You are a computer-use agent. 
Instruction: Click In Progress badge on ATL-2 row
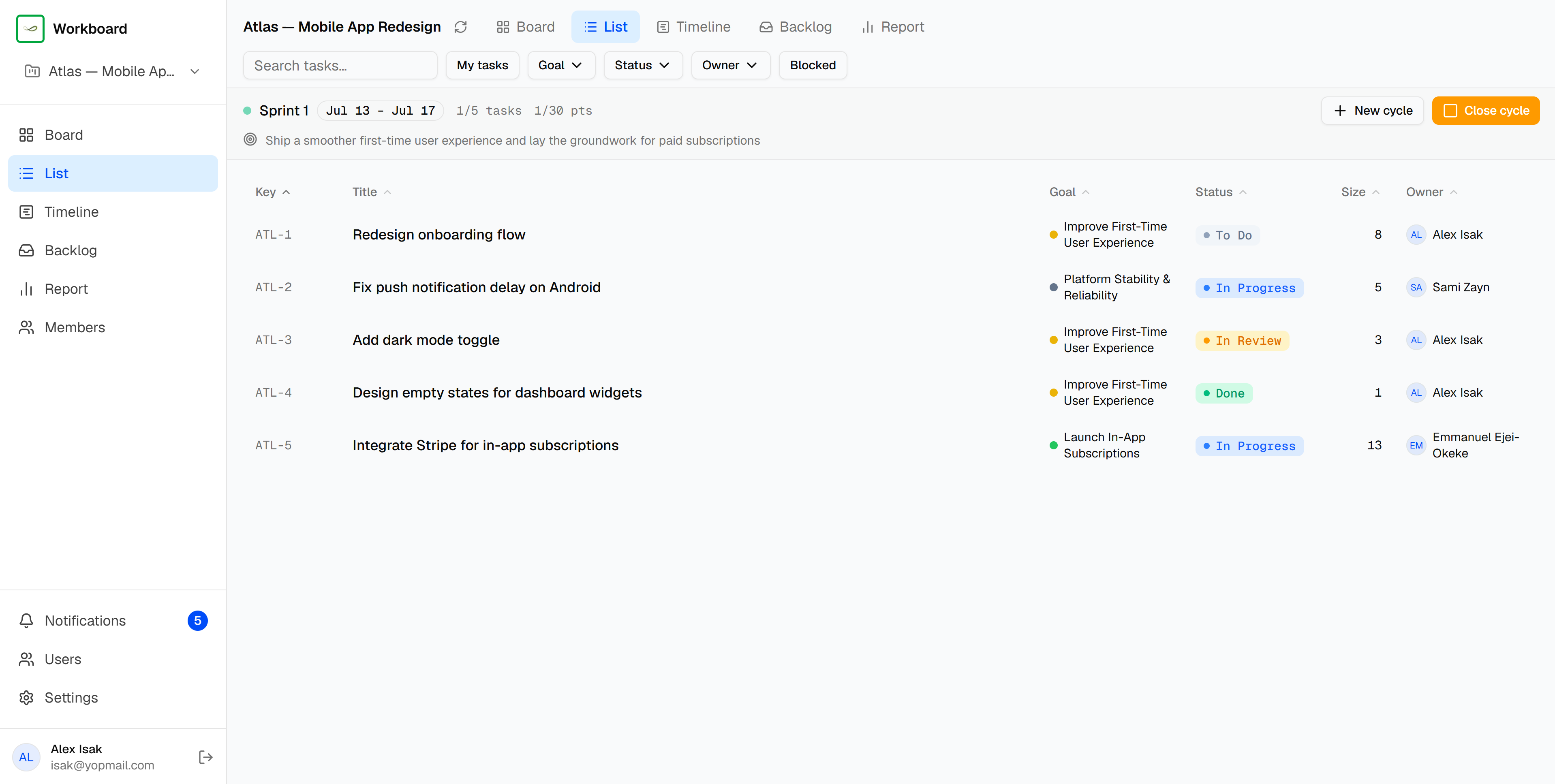point(1249,288)
